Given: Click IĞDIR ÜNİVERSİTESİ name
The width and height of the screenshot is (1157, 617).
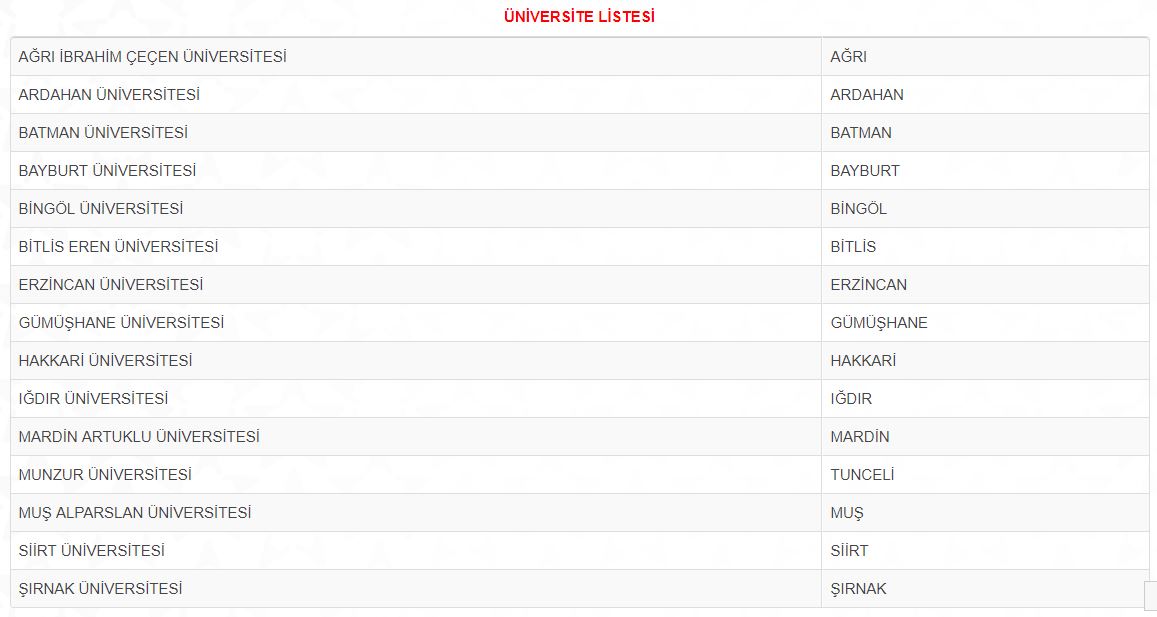Looking at the screenshot, I should pyautogui.click(x=94, y=399).
